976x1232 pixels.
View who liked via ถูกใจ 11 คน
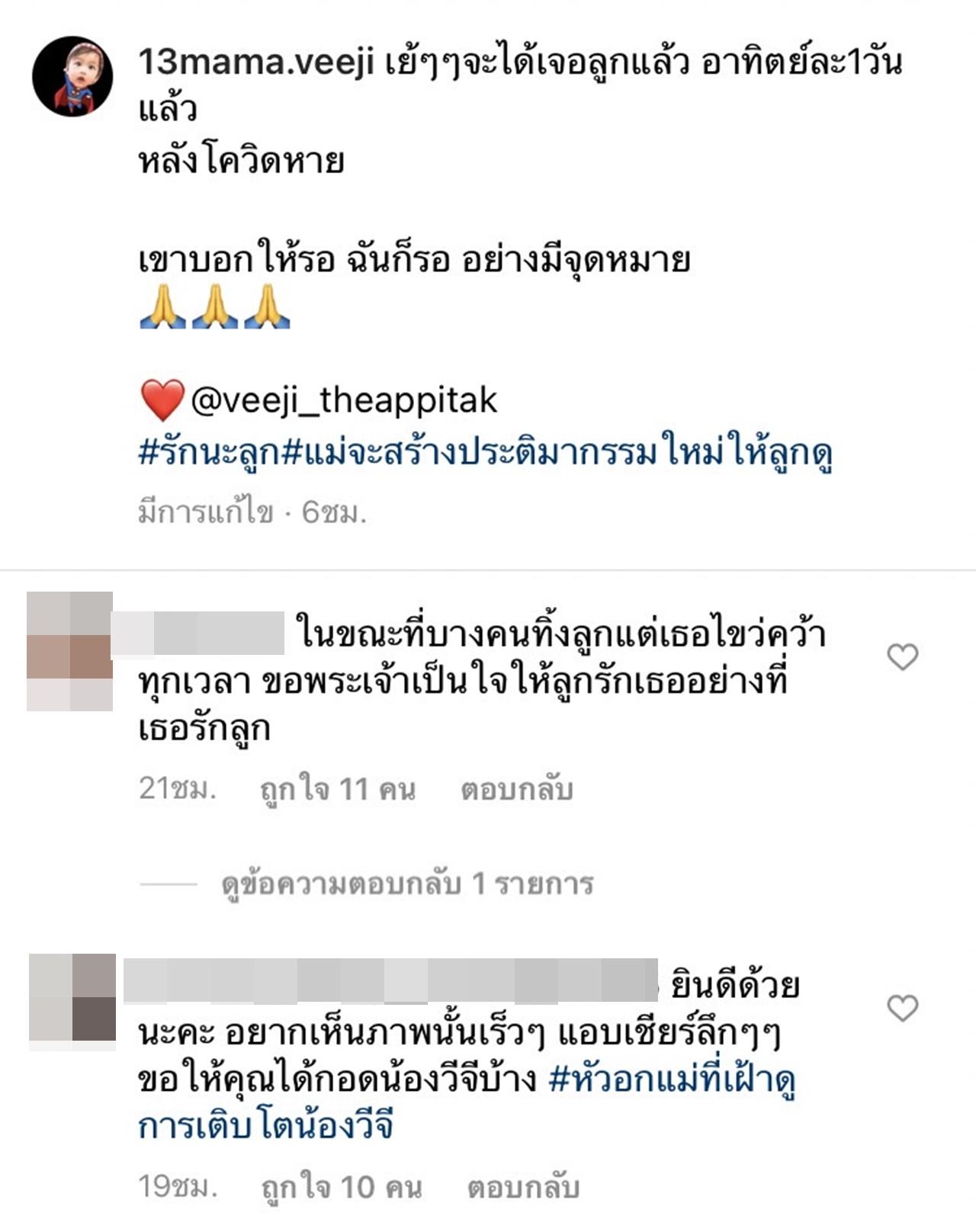click(x=338, y=790)
